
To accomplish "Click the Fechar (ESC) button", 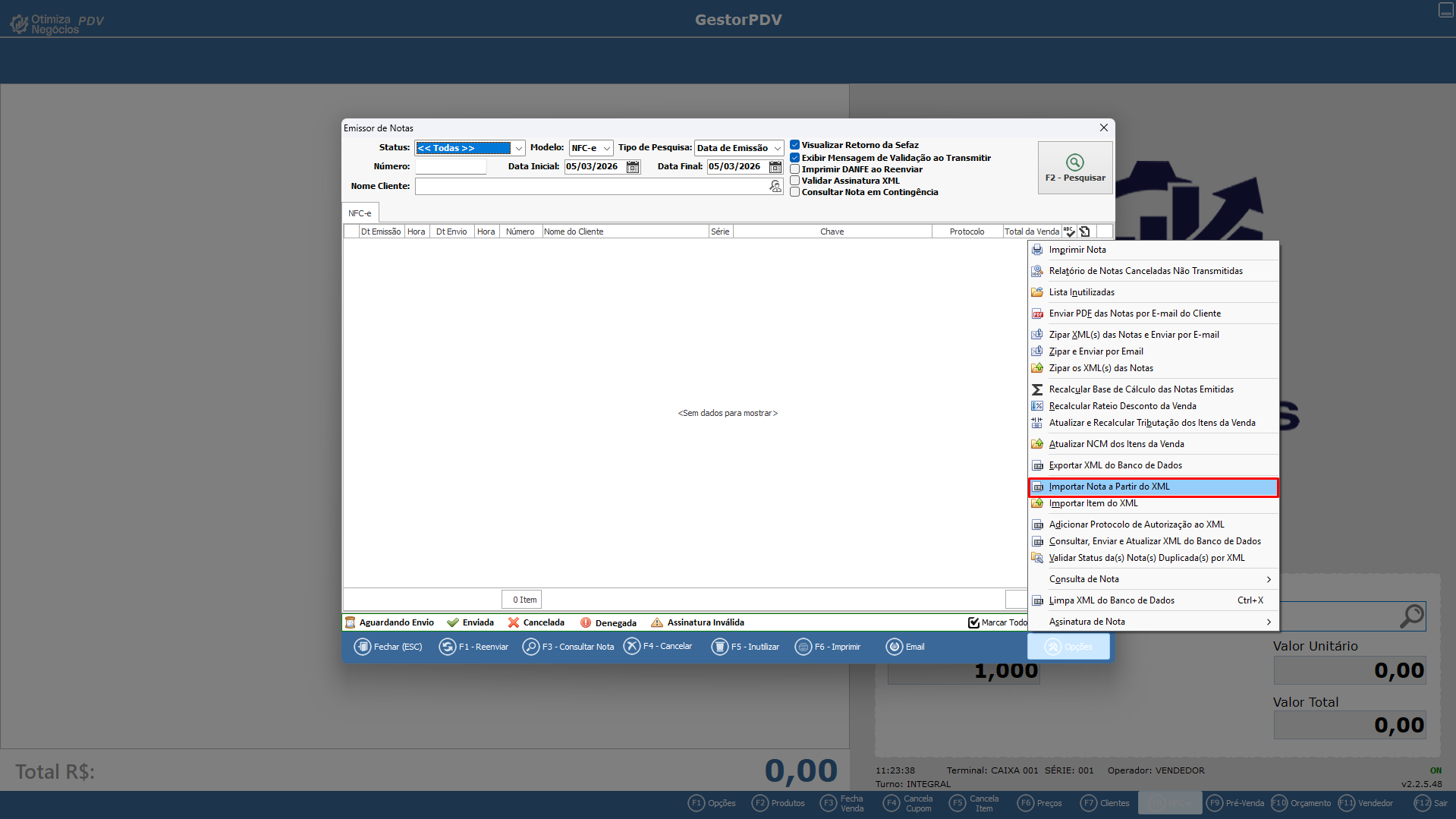I will 388,647.
